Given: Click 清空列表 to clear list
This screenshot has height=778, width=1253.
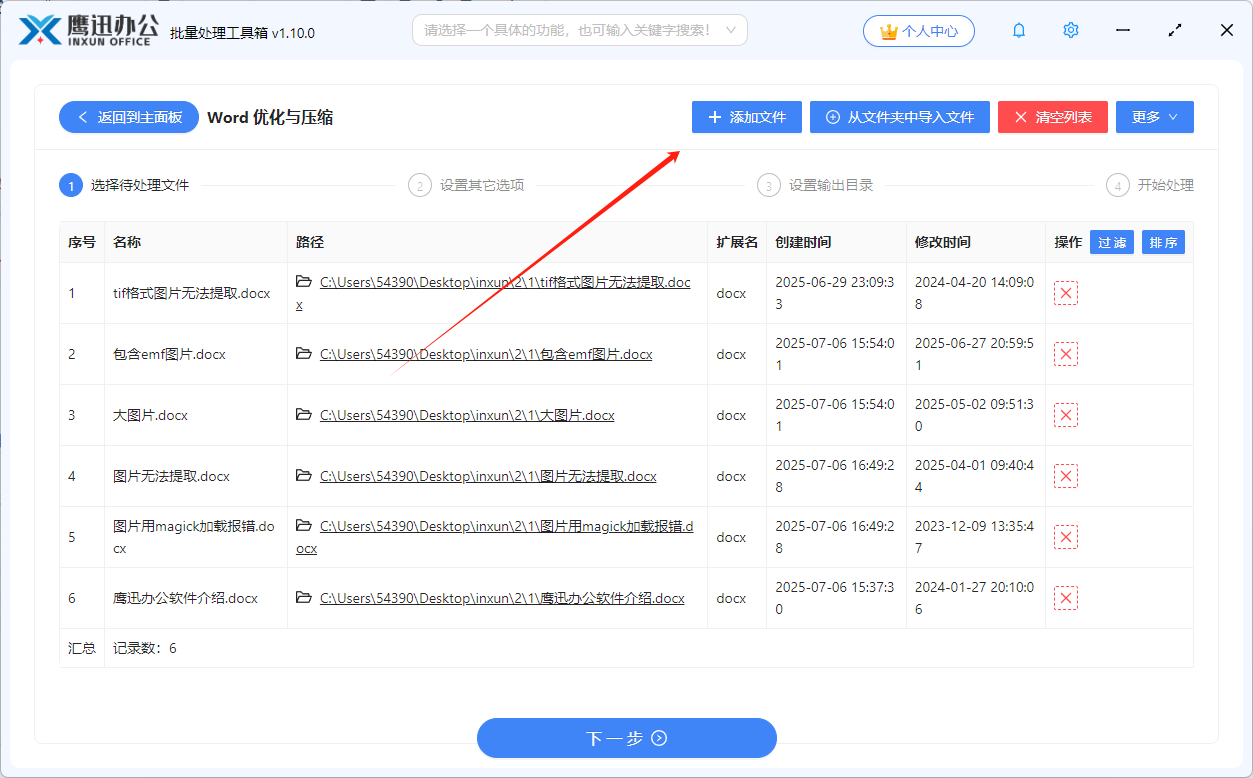Looking at the screenshot, I should [x=1053, y=117].
